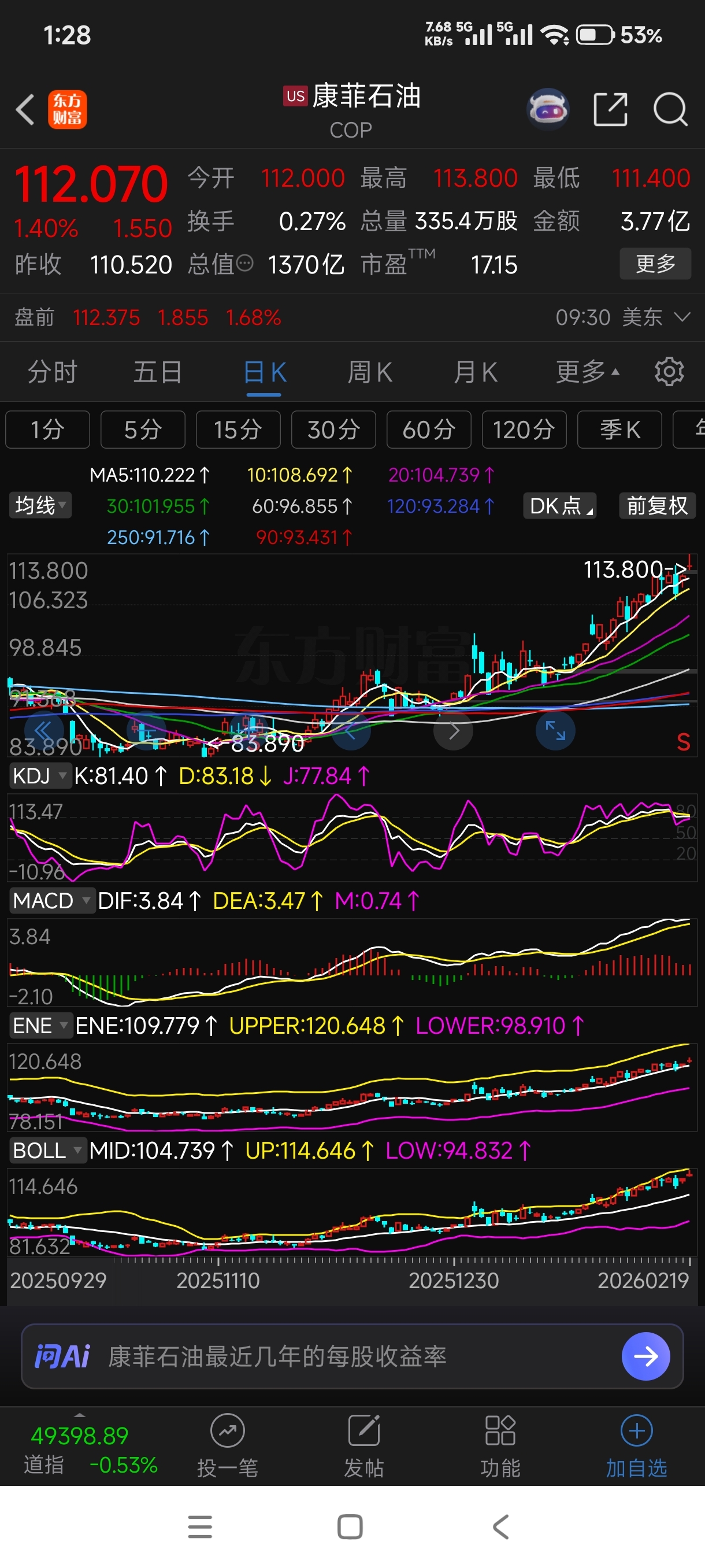This screenshot has height=1568, width=705.
Task: Tap the 问Ai logo
Action: [x=62, y=1356]
